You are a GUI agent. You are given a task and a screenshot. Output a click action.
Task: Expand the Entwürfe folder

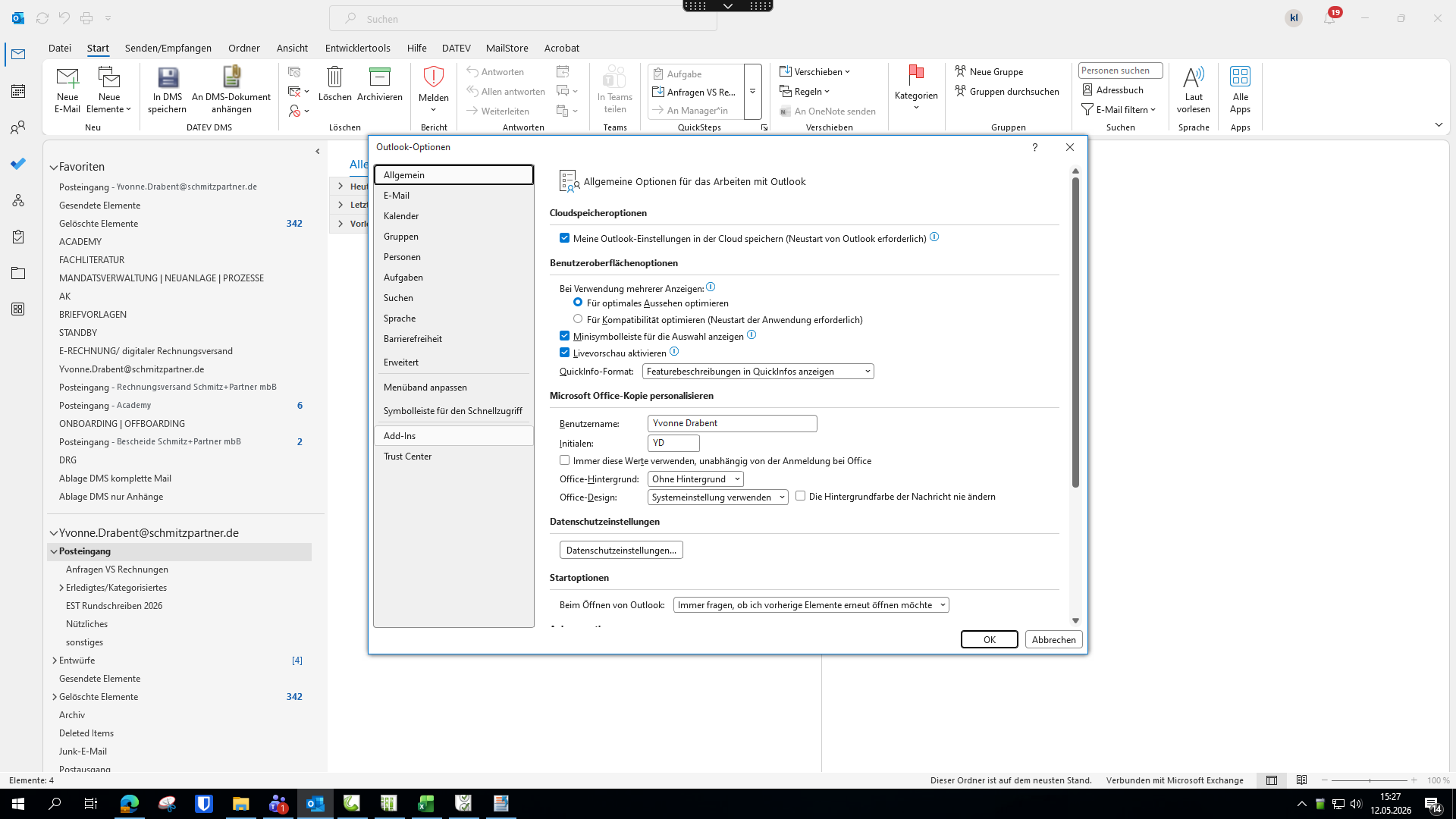click(x=55, y=661)
